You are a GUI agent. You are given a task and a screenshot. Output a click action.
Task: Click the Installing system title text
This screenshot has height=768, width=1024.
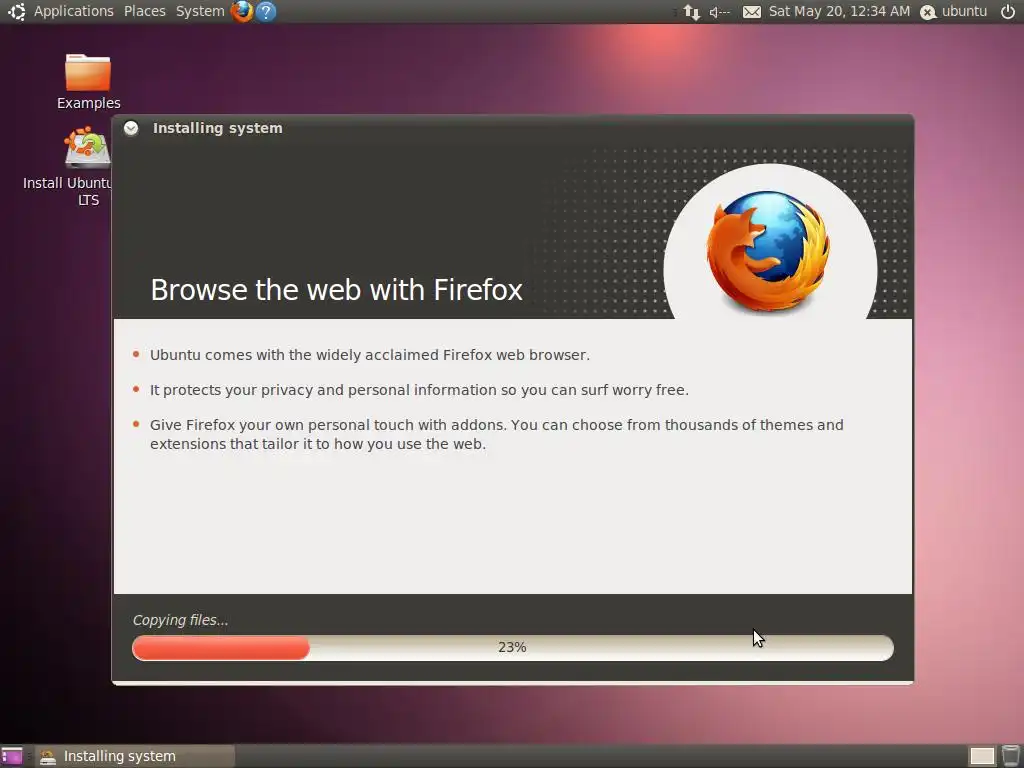[217, 128]
